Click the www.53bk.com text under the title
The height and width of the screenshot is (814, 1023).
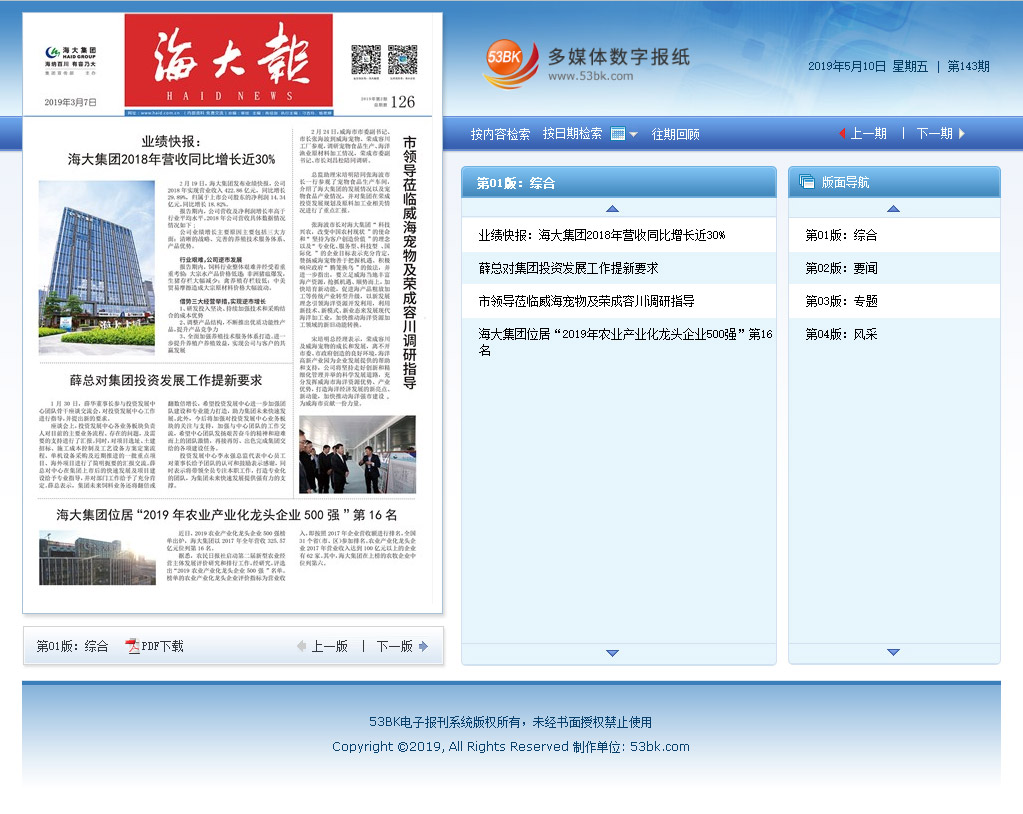pos(590,76)
